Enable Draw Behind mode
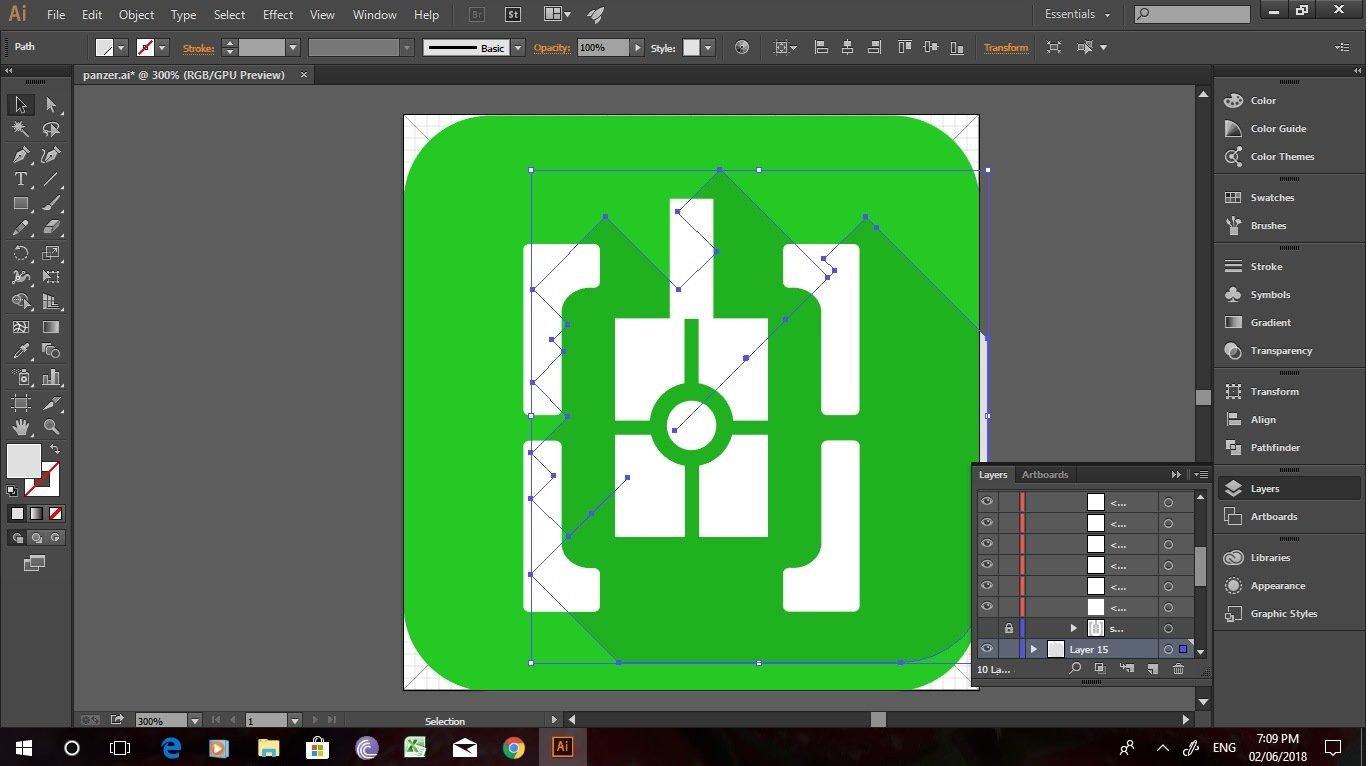This screenshot has height=766, width=1370. coord(36,537)
